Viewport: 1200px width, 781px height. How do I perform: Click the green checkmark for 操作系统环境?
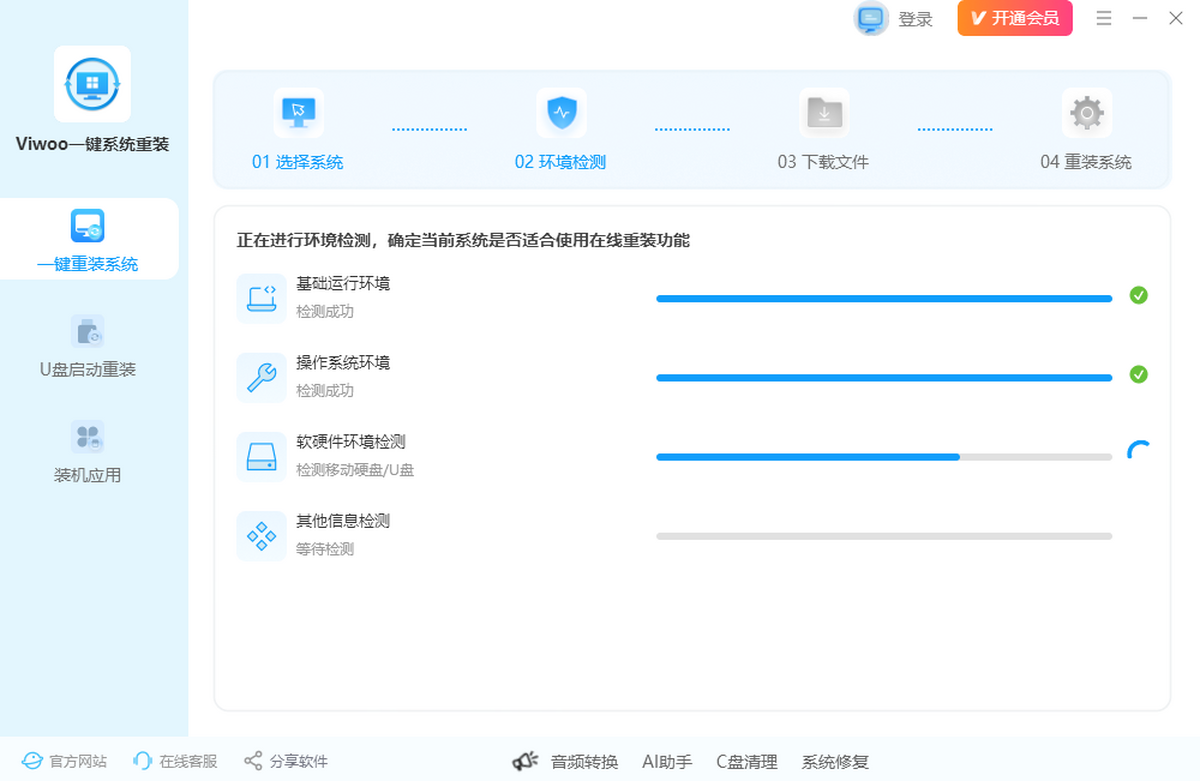click(1138, 374)
